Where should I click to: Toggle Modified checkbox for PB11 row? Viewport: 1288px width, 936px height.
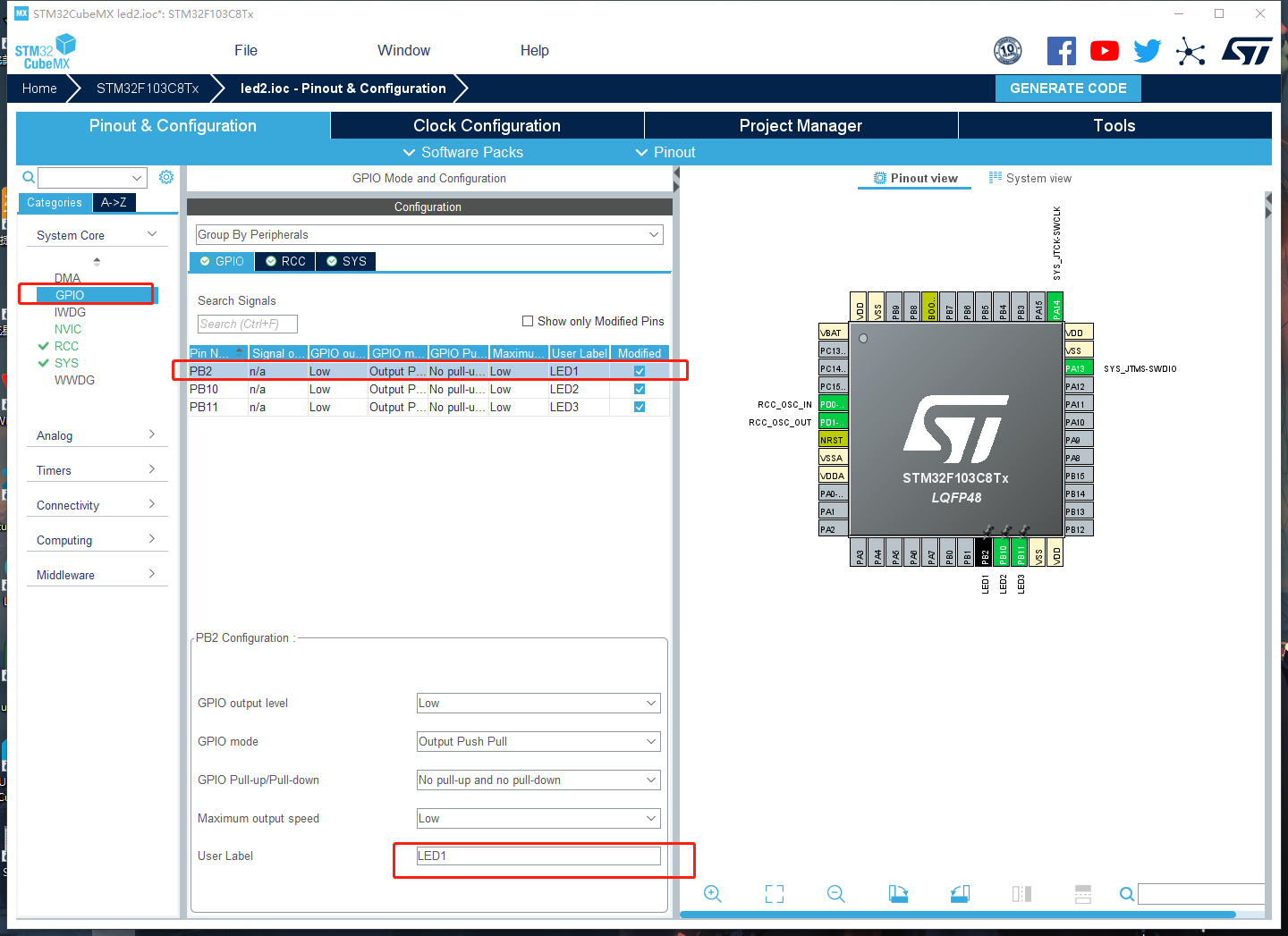point(640,407)
